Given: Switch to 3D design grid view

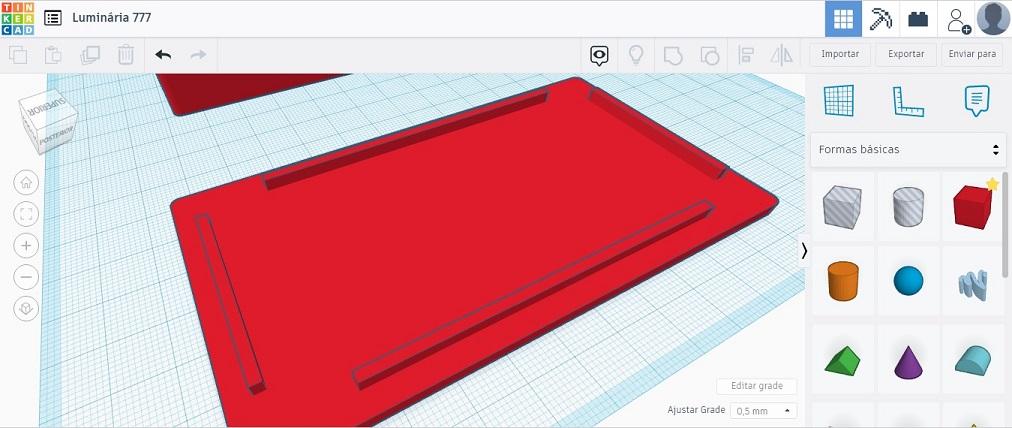Looking at the screenshot, I should (x=843, y=19).
